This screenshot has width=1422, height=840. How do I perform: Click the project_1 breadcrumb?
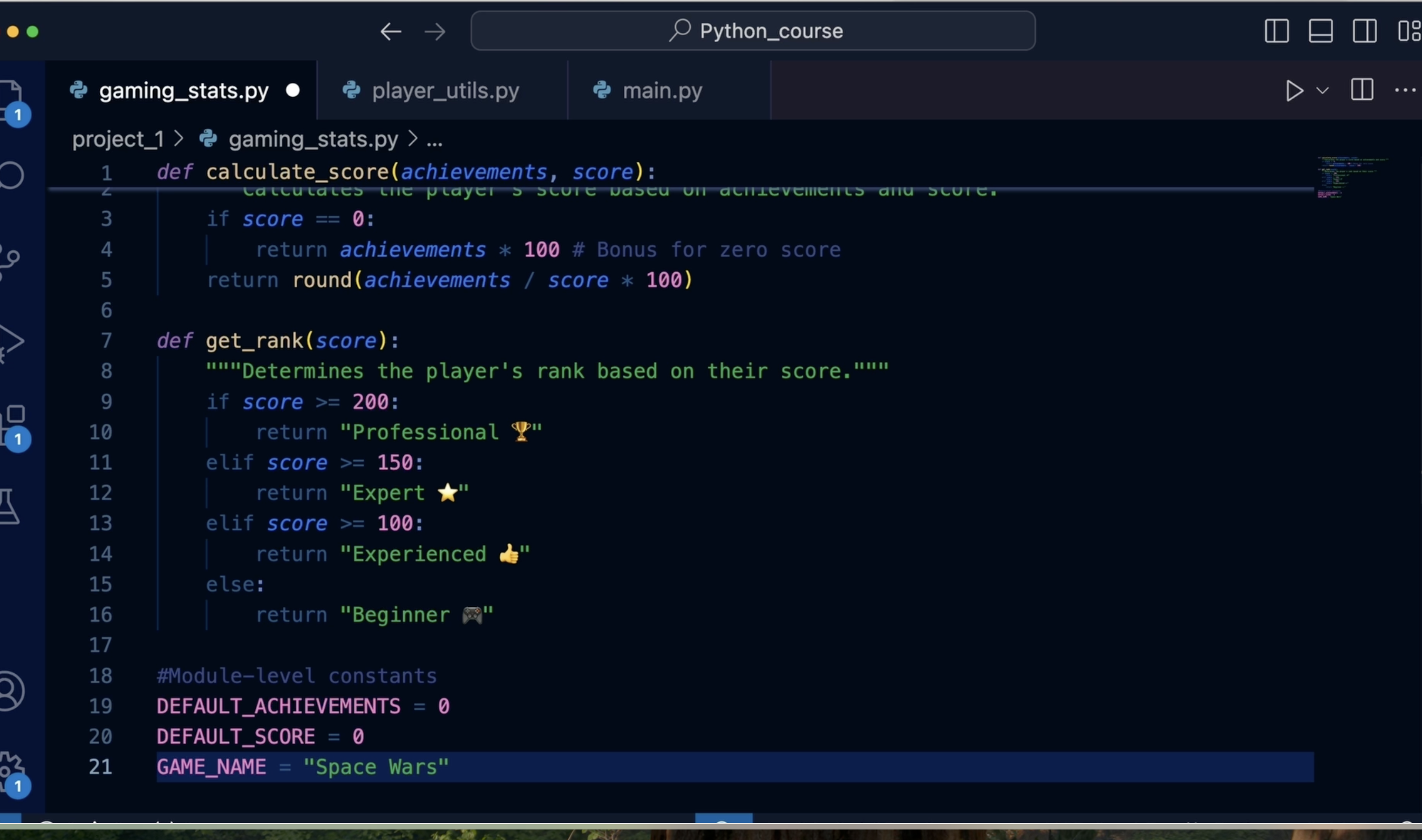point(118,139)
